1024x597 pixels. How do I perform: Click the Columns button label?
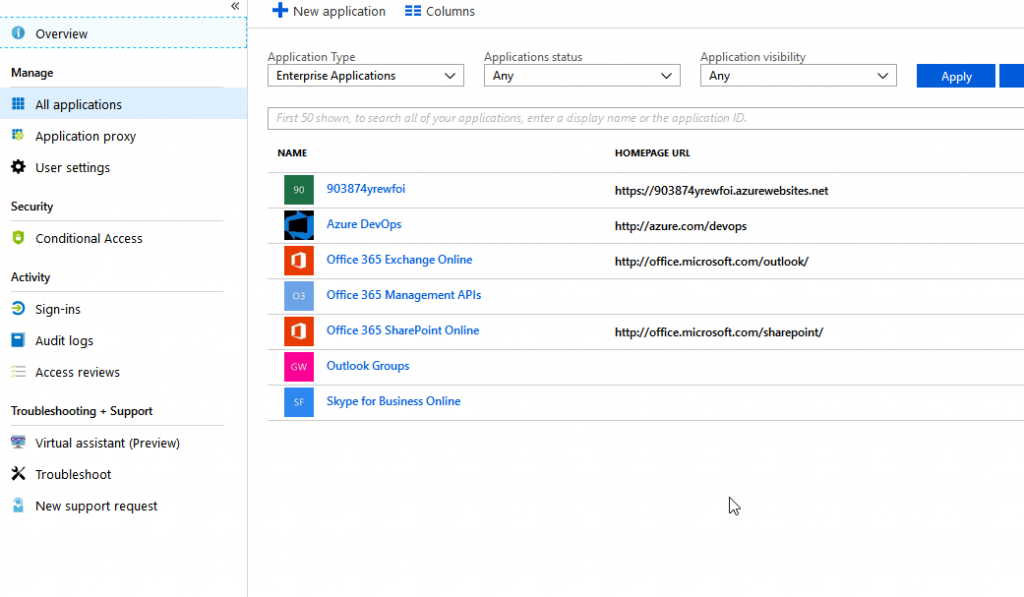(450, 11)
